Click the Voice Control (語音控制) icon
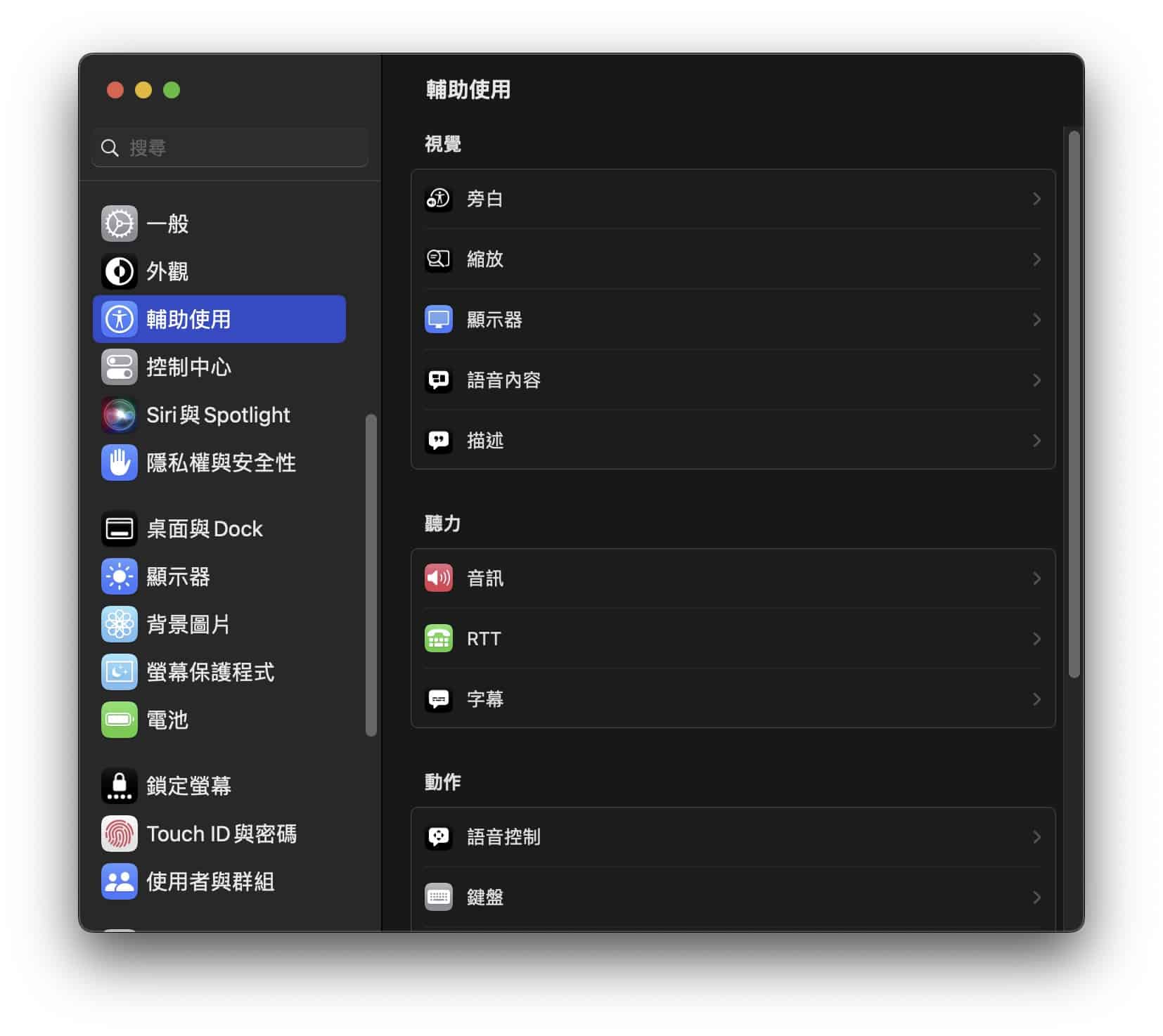Screen dimensions: 1163x1036 click(x=438, y=837)
